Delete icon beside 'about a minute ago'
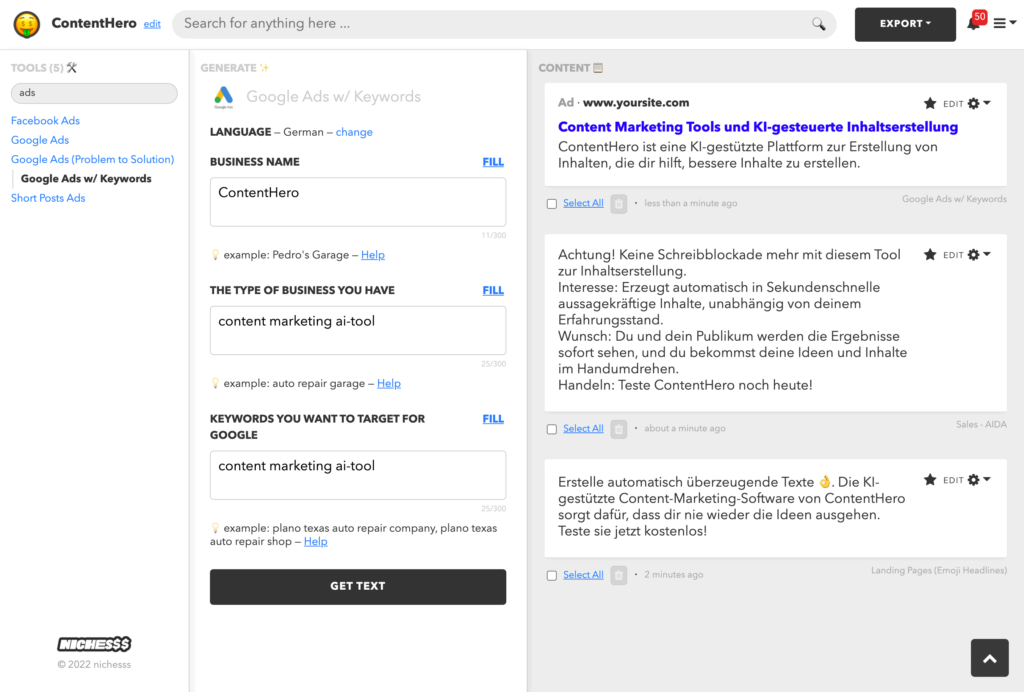1024x692 pixels. 618,429
